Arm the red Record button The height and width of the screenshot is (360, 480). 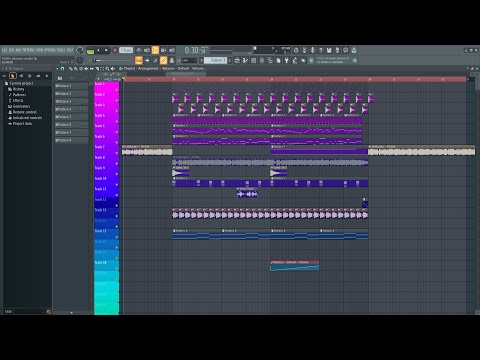115,50
